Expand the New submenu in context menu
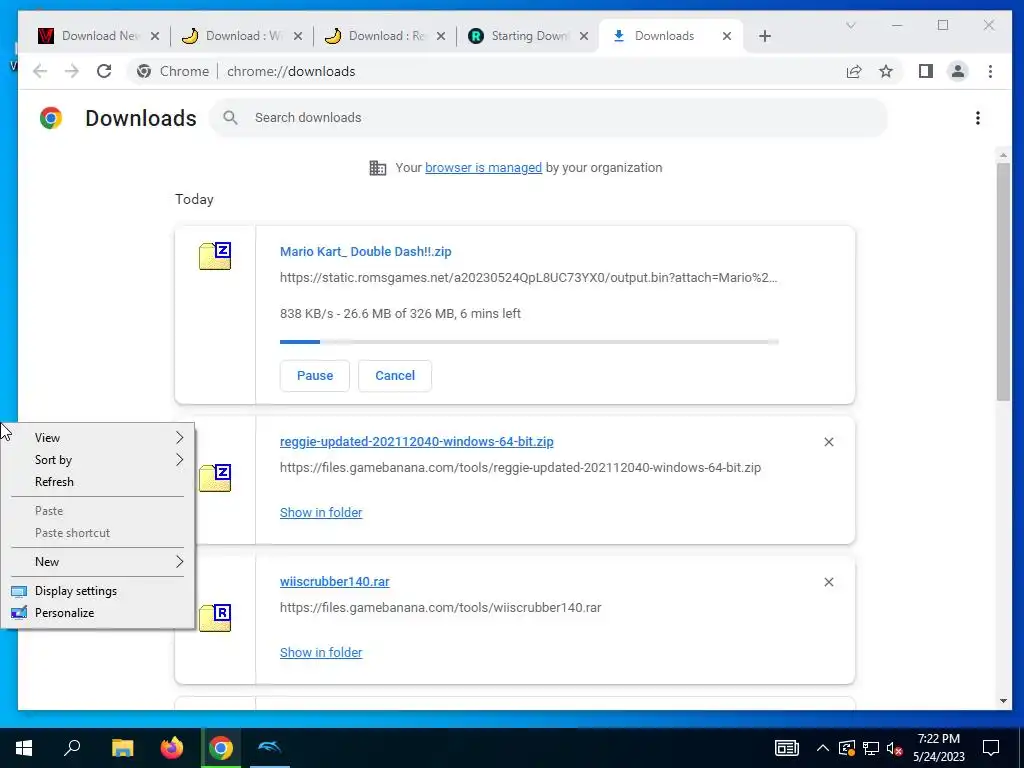This screenshot has height=768, width=1024. pyautogui.click(x=97, y=562)
